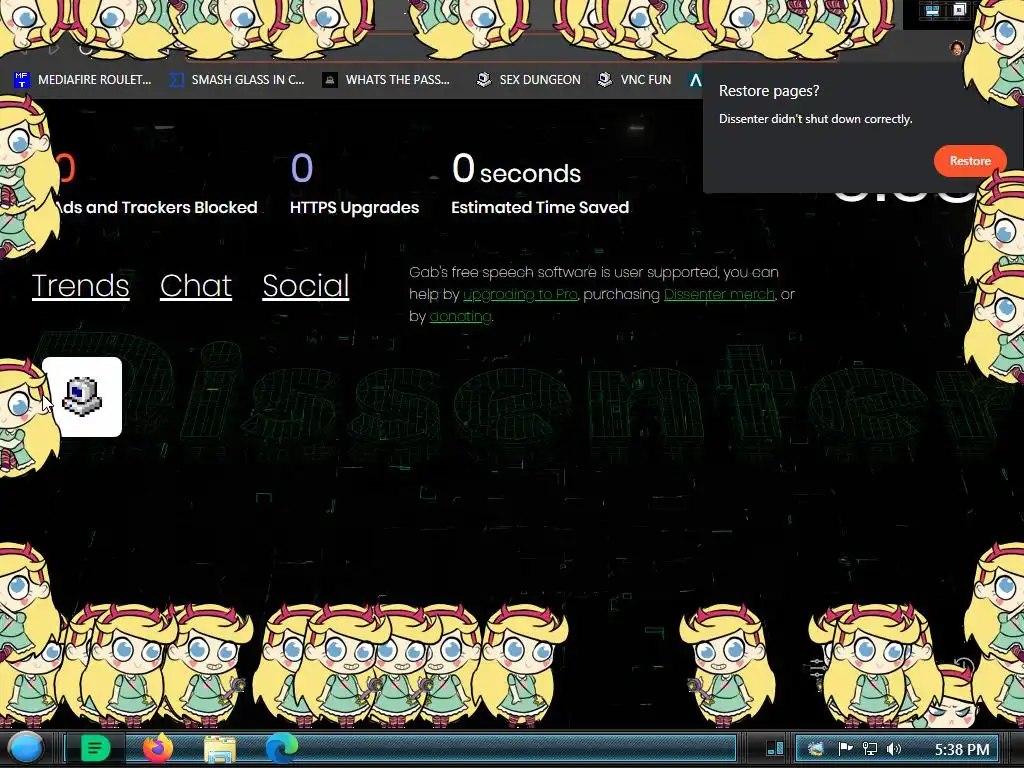This screenshot has height=768, width=1024.
Task: Click the purple 0 HTTPS count
Action: 302,168
